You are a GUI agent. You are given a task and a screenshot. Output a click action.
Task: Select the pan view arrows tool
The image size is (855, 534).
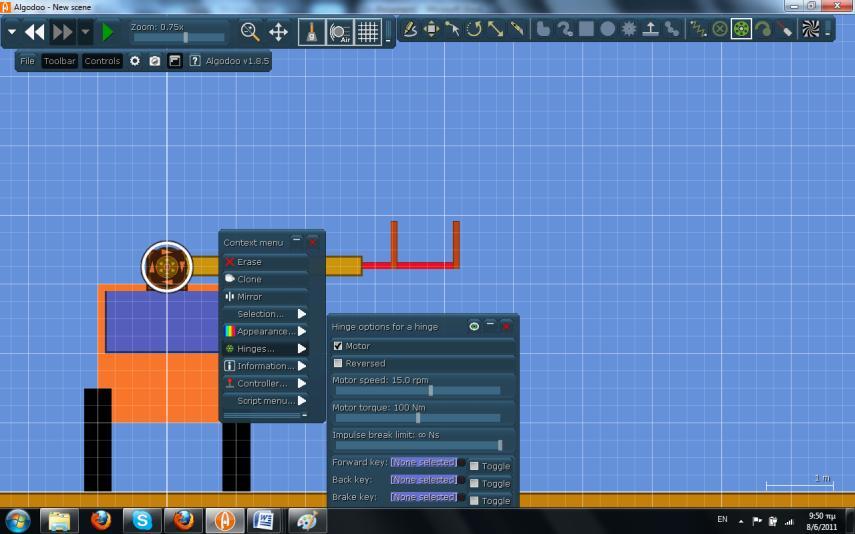click(278, 32)
